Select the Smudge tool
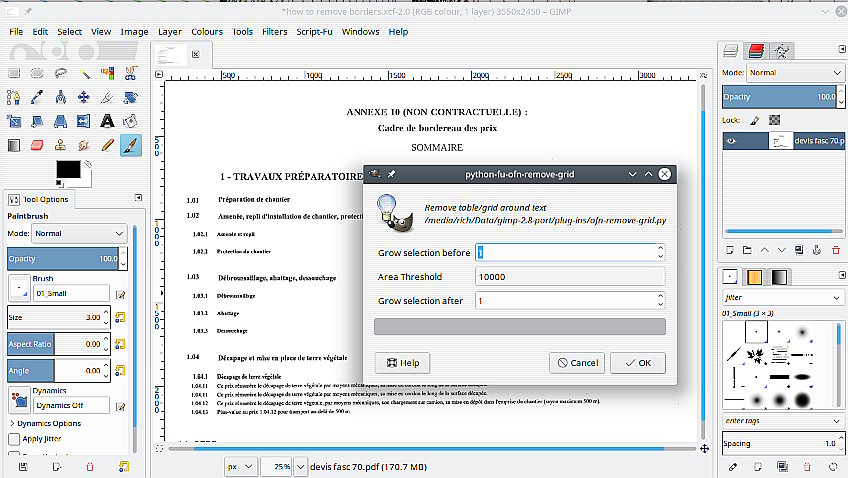This screenshot has height=478, width=848. tap(84, 145)
